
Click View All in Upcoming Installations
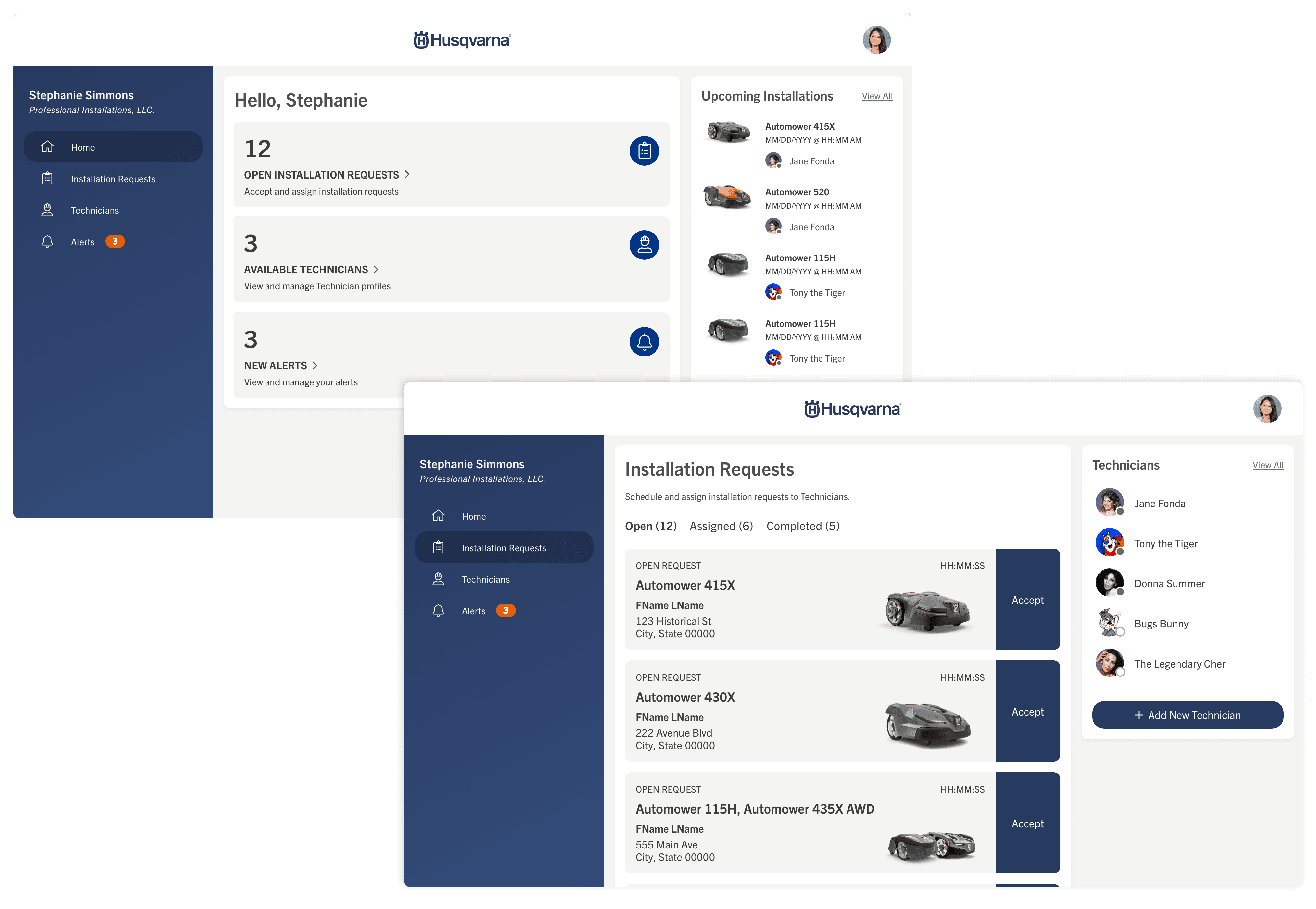click(x=877, y=96)
